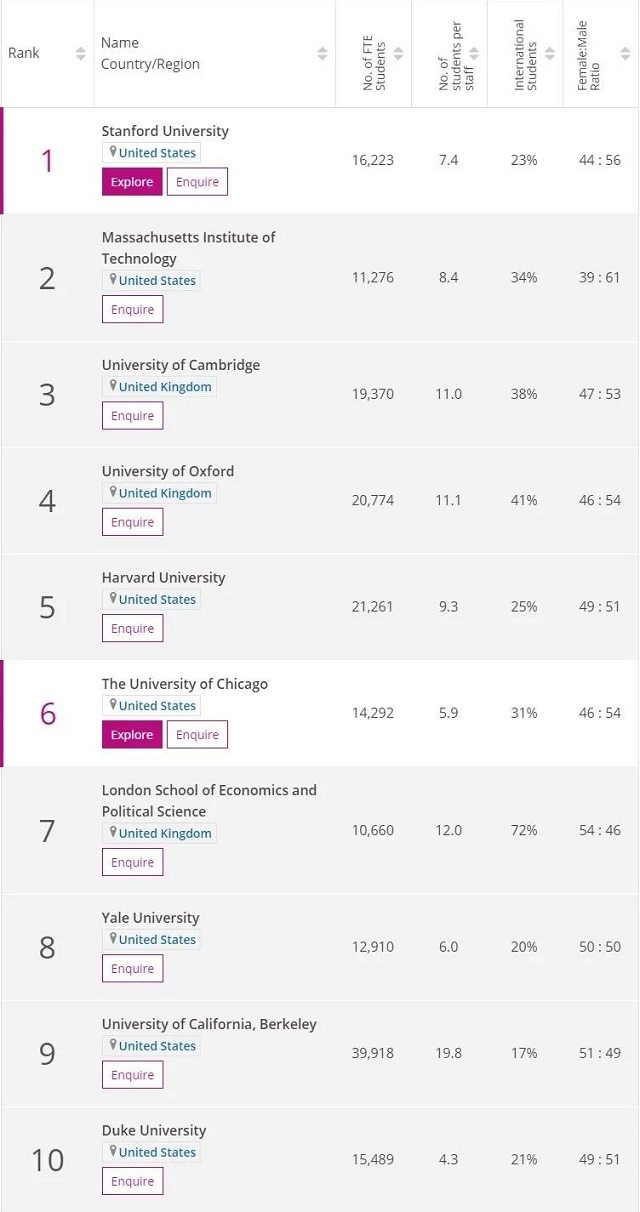Click Enquire under Massachusetts Institute of Technology
The height and width of the screenshot is (1212, 640).
pyautogui.click(x=132, y=309)
